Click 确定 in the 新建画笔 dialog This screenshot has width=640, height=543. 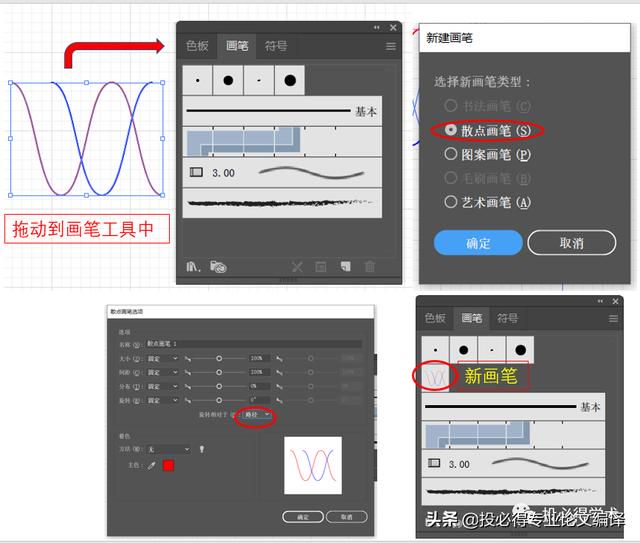click(478, 243)
